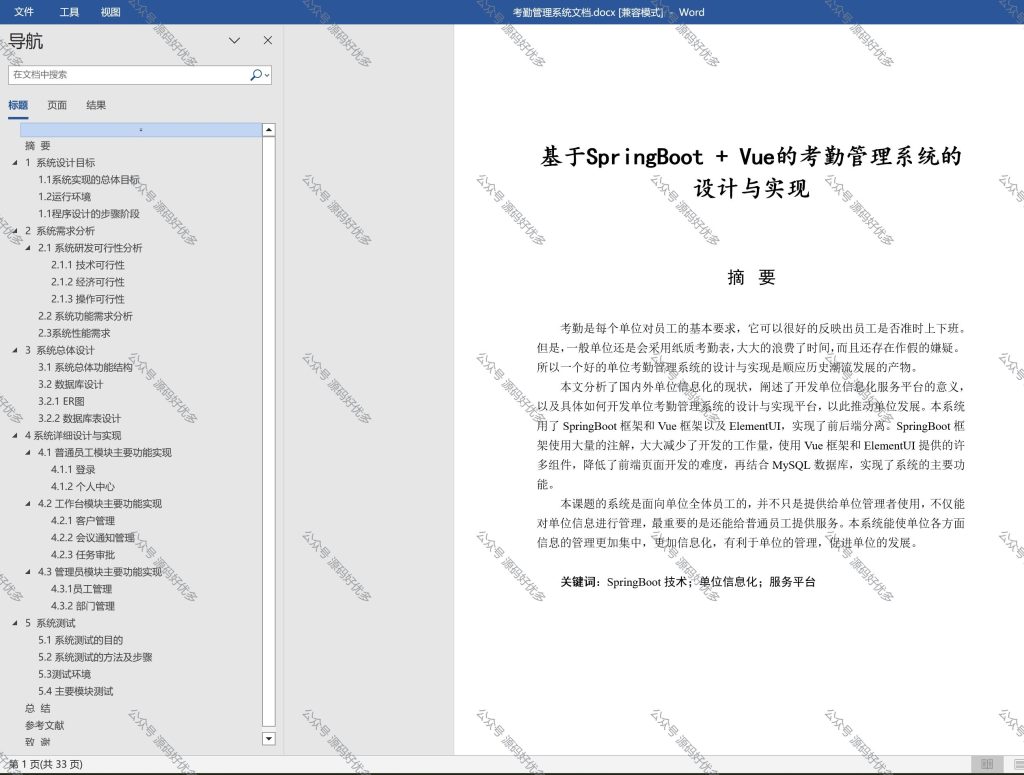
Task: Select heading 2.2 系统功能需求分析
Action: click(85, 316)
